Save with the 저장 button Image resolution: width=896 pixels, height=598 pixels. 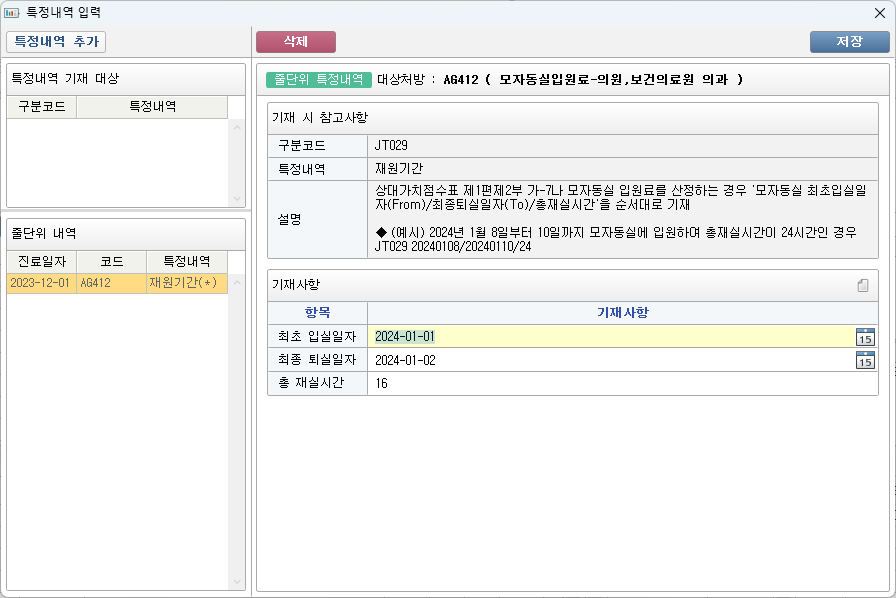(x=849, y=42)
